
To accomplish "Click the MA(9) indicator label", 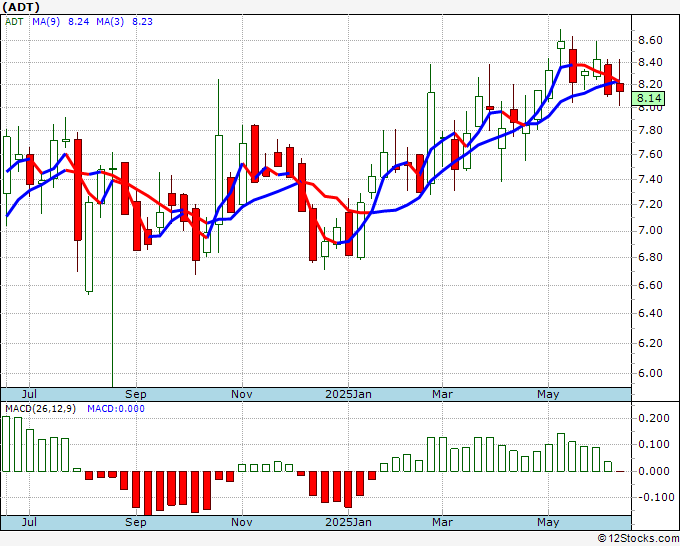I will click(x=46, y=22).
